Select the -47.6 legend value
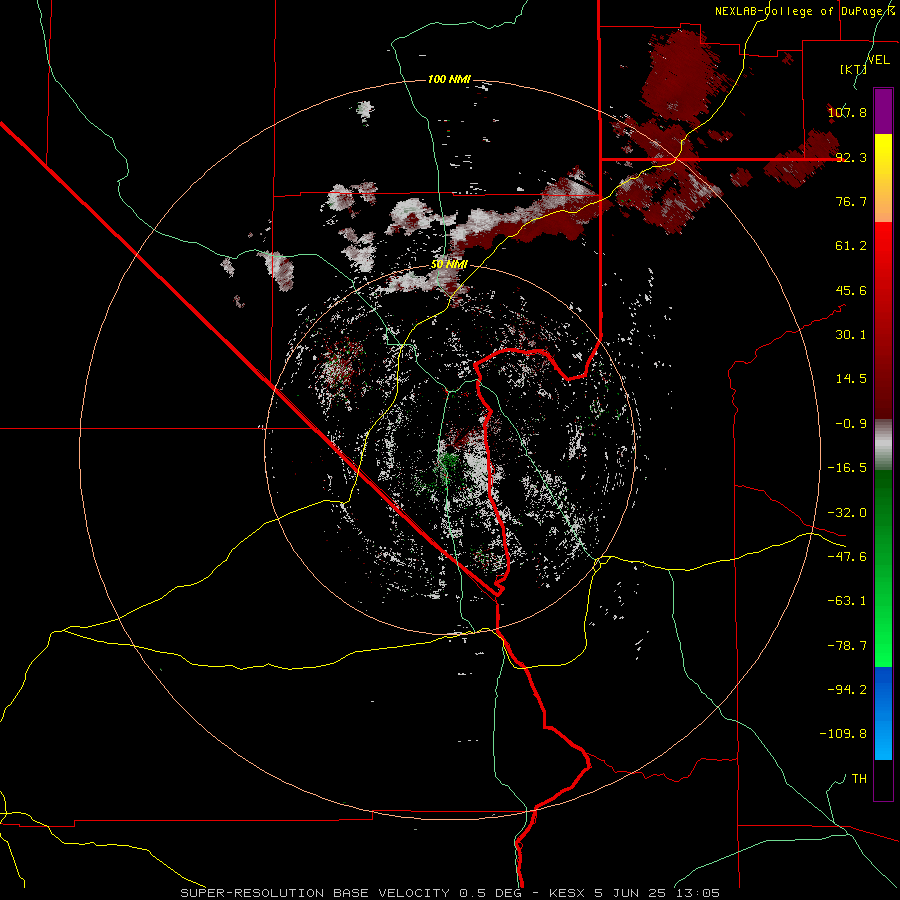The height and width of the screenshot is (900, 900). (847, 556)
